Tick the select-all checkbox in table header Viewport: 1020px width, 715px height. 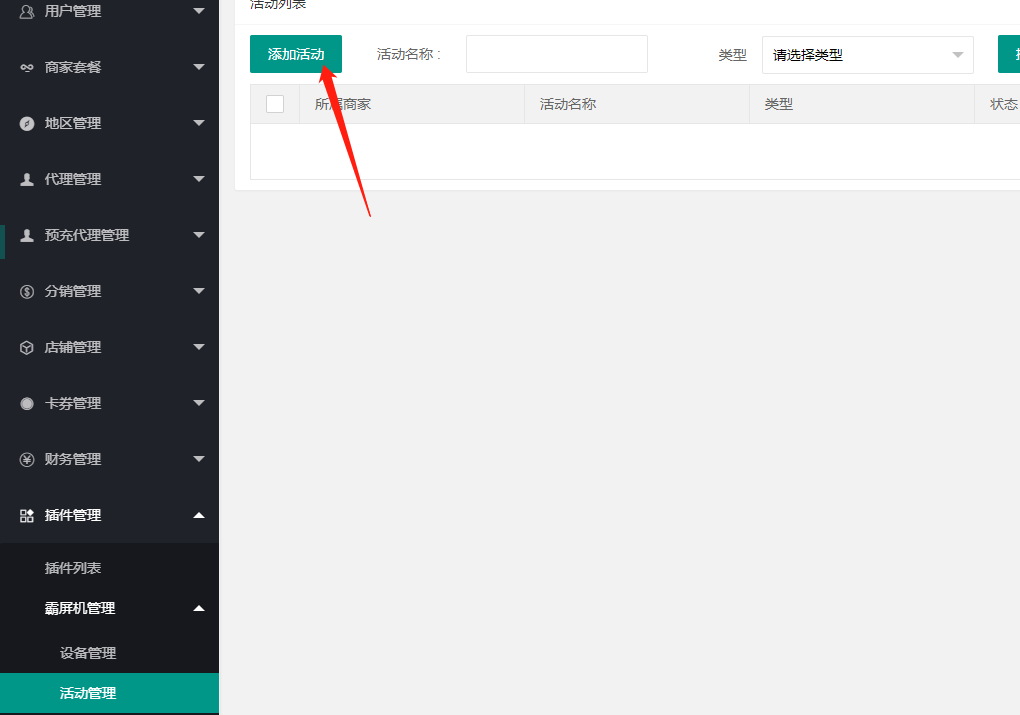coord(275,104)
